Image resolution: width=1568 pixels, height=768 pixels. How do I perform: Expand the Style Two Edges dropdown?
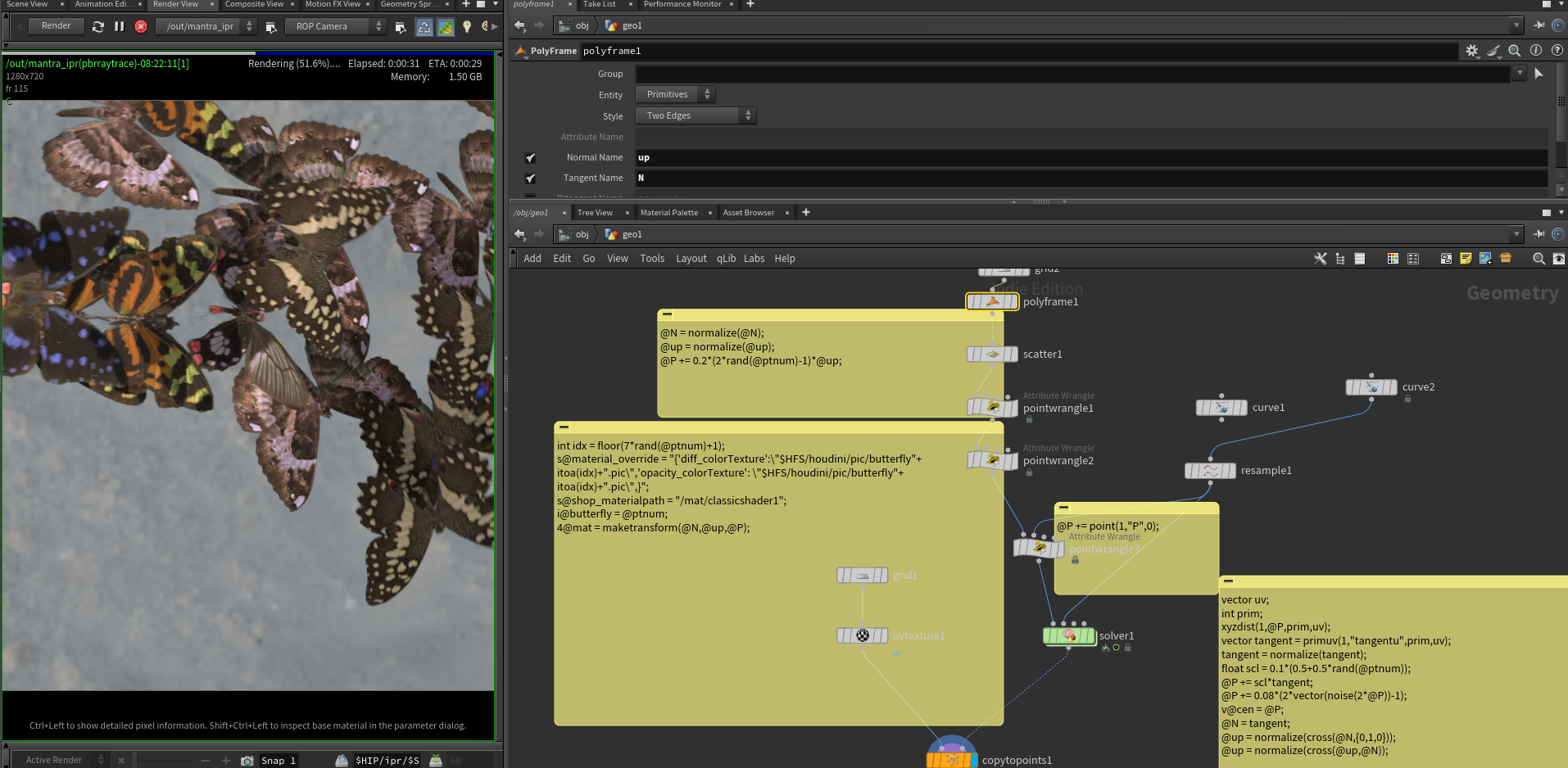click(696, 116)
